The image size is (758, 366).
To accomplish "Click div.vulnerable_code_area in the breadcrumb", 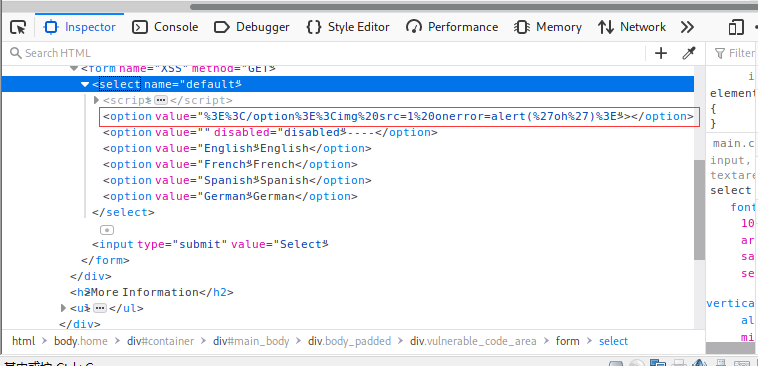I will pos(473,341).
